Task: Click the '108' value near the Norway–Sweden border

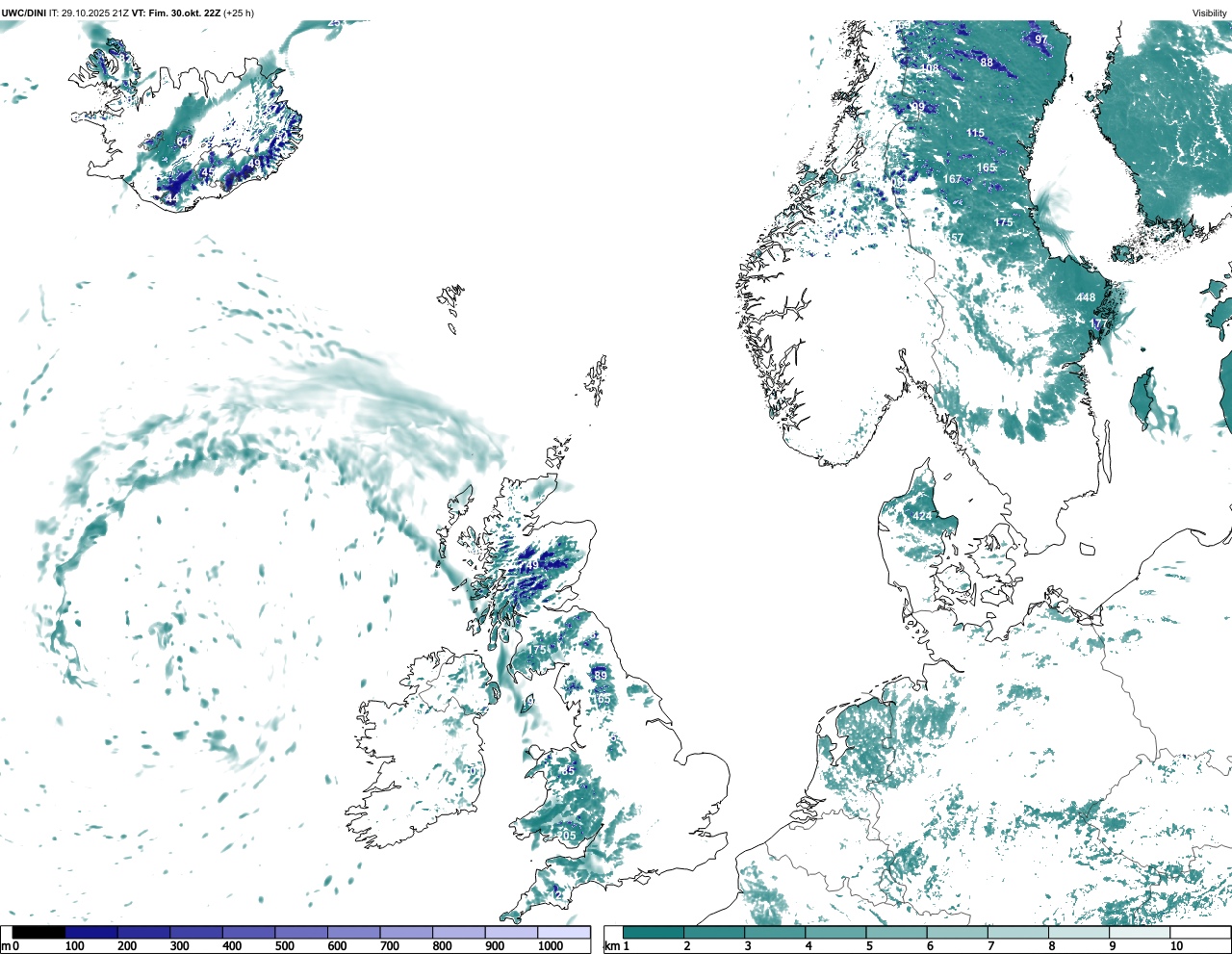Action: coord(930,68)
